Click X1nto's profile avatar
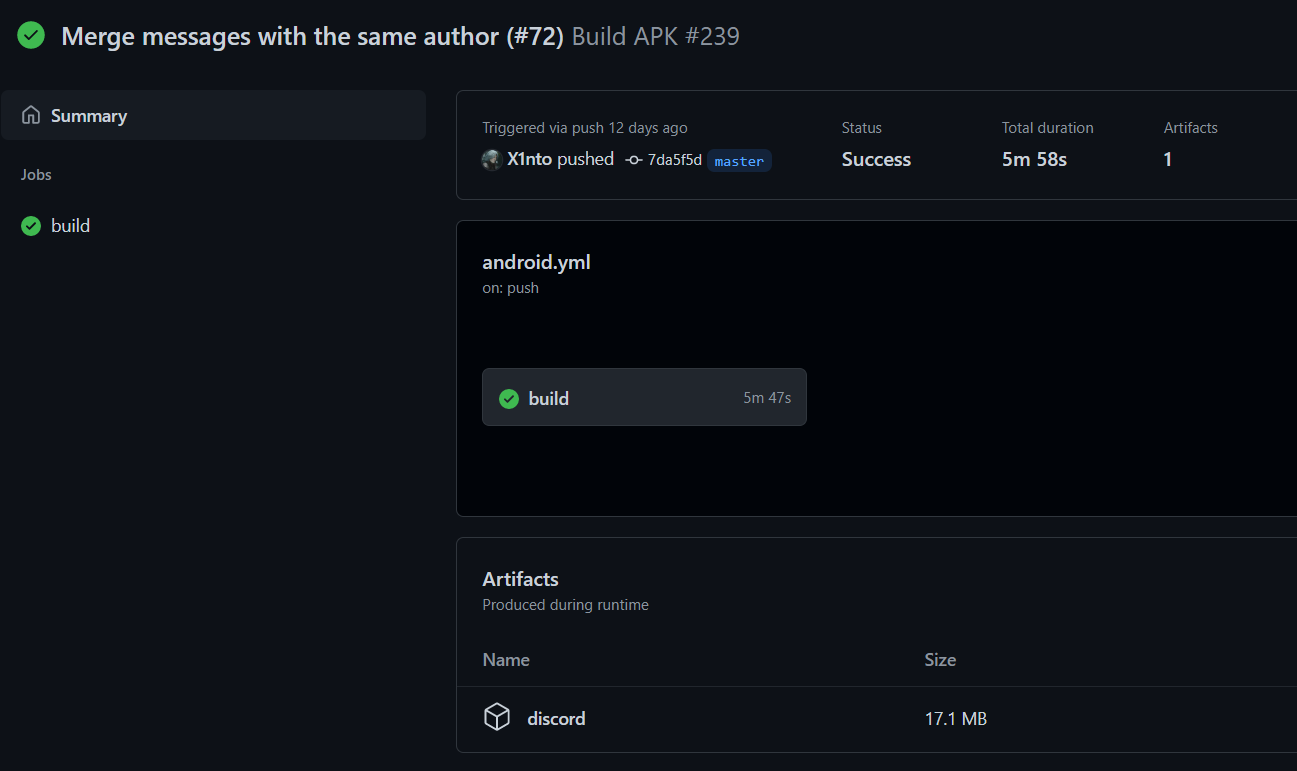The width and height of the screenshot is (1297, 771). (491, 160)
